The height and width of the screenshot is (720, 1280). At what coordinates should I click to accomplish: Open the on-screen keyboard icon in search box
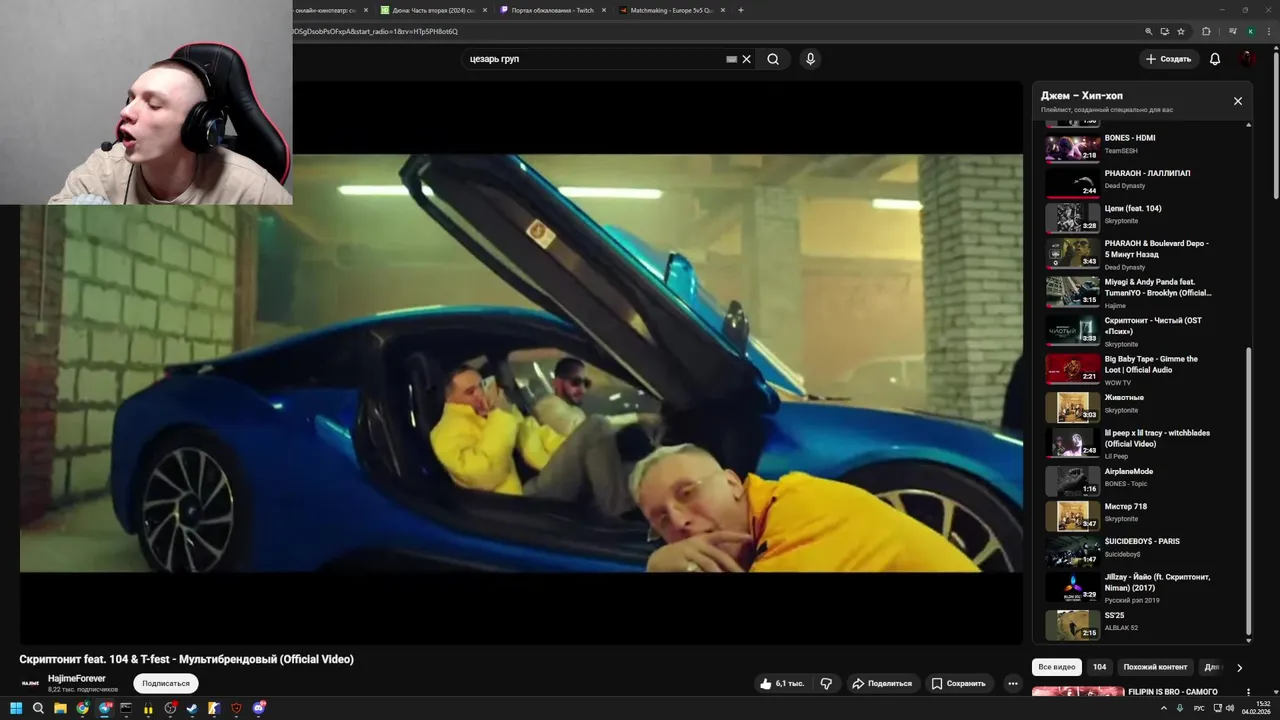(731, 59)
